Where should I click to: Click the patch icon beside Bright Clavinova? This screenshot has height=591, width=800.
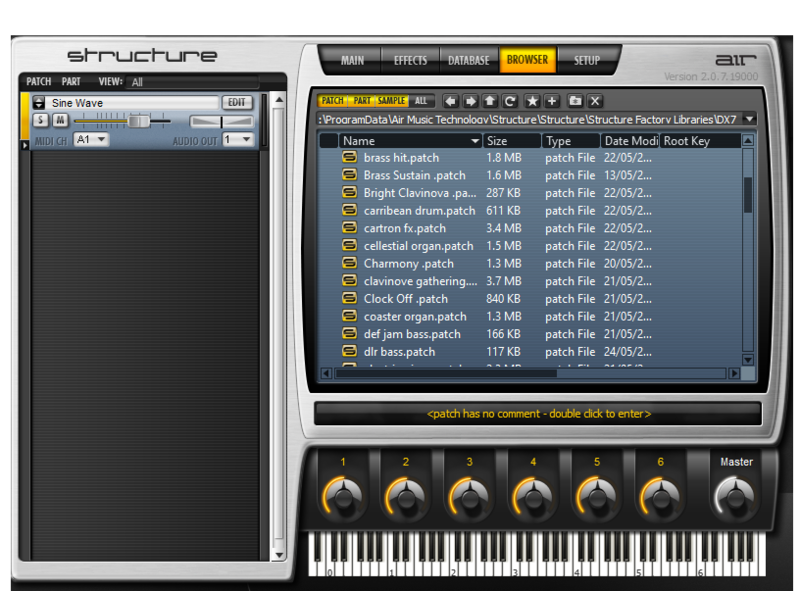[349, 192]
